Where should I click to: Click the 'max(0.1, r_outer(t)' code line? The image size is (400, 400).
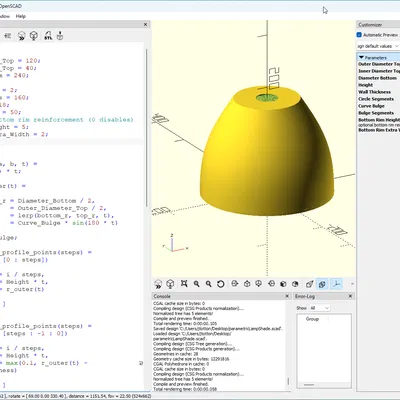42,363
